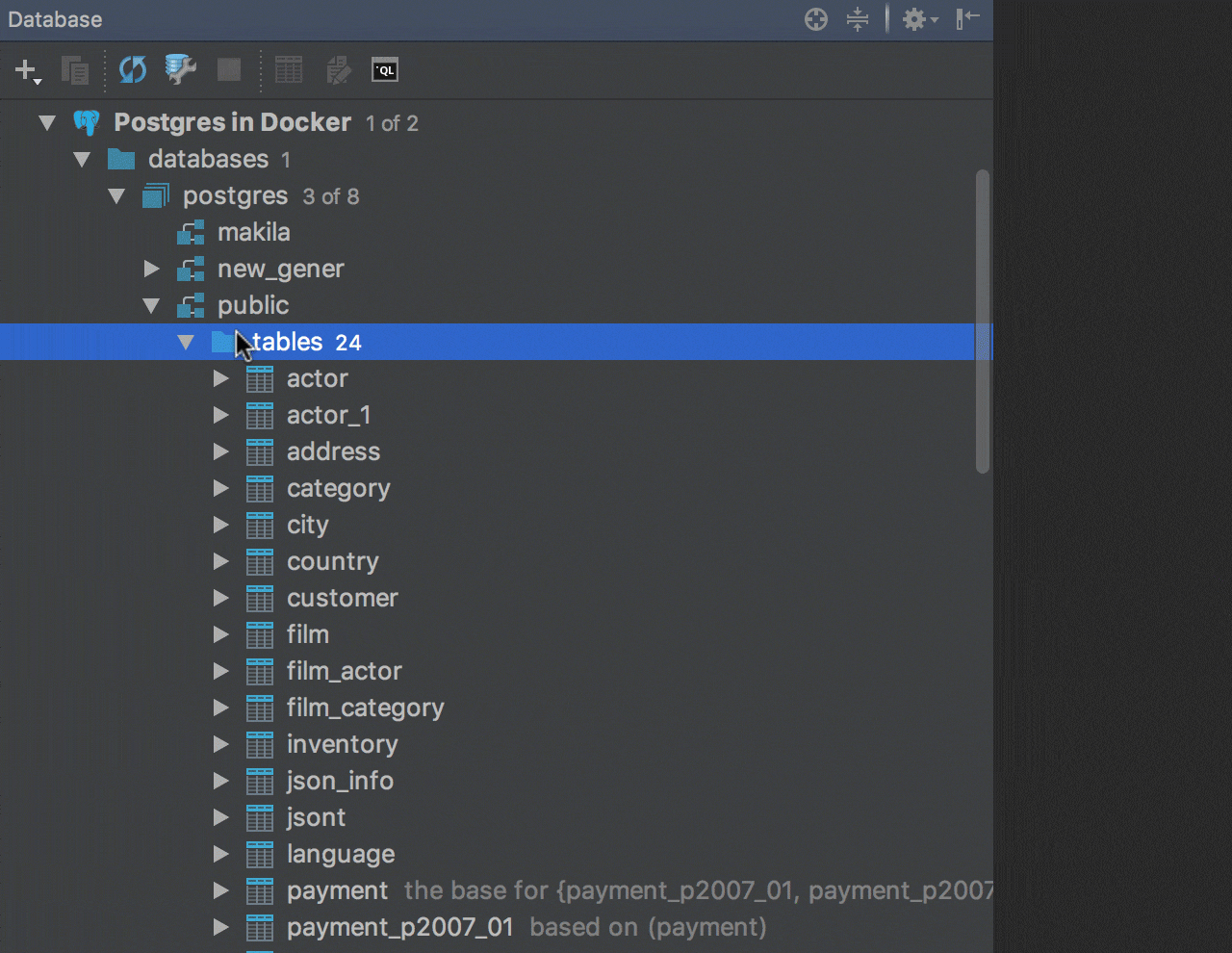The width and height of the screenshot is (1232, 953).
Task: Click the New (plus) button in toolbar
Action: point(26,70)
